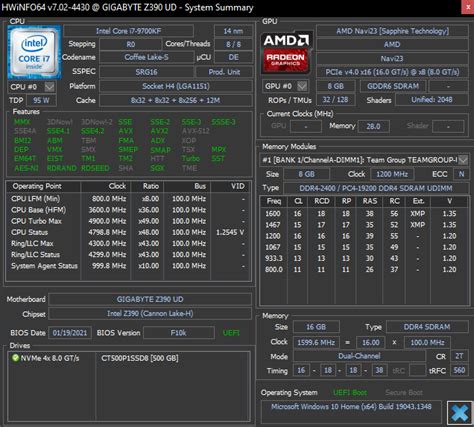The width and height of the screenshot is (474, 427).
Task: Click the Dual-Channel mode field
Action: [x=359, y=356]
